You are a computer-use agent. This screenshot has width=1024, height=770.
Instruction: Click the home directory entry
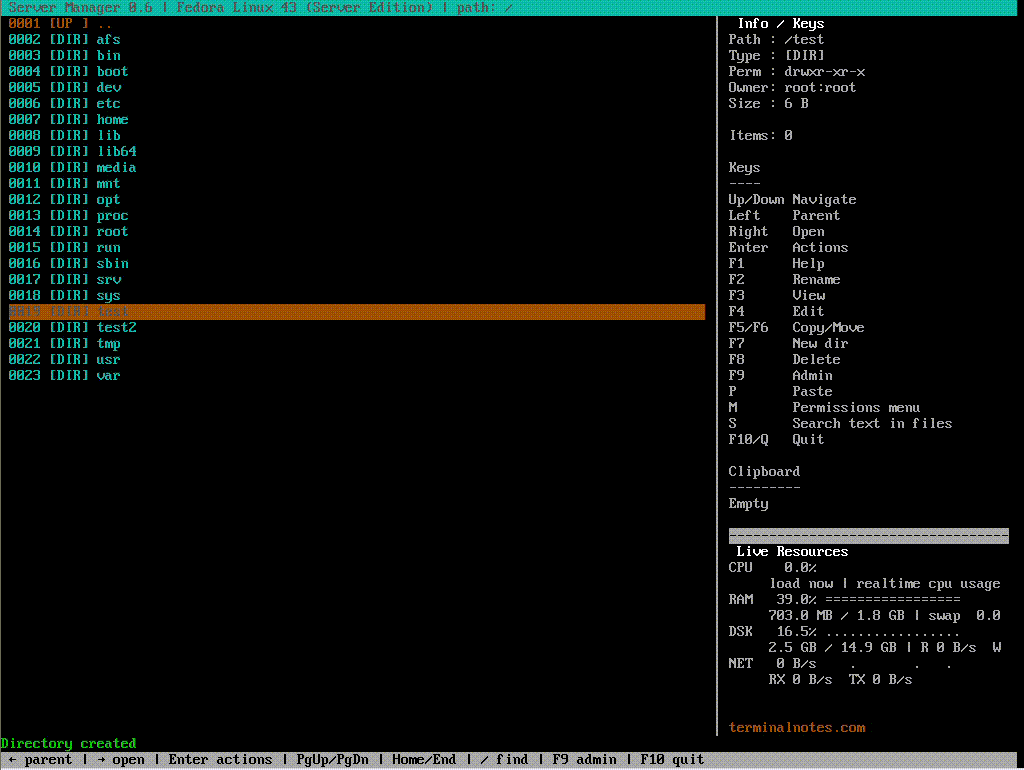[68, 119]
